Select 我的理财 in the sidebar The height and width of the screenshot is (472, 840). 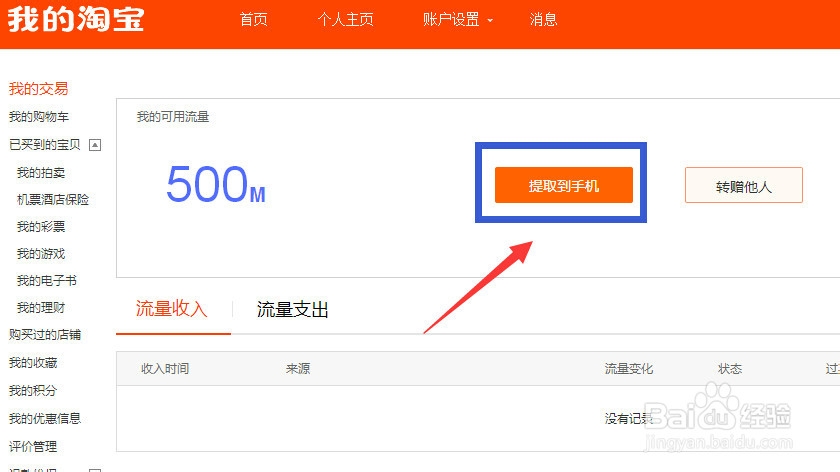tap(41, 308)
